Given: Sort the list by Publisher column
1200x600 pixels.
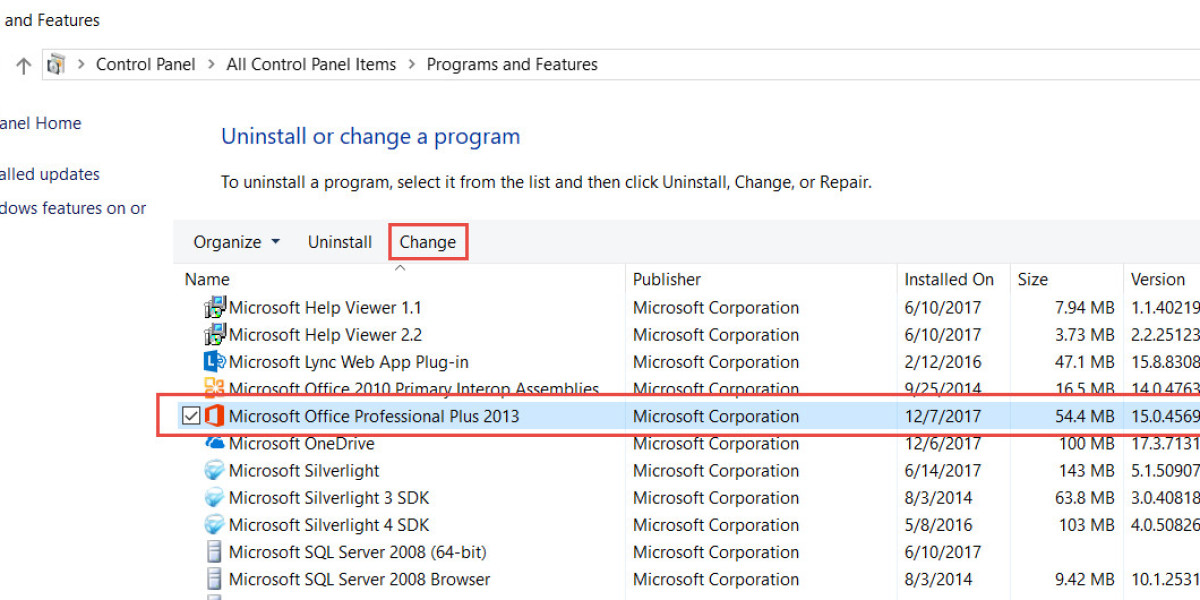Looking at the screenshot, I should (667, 280).
